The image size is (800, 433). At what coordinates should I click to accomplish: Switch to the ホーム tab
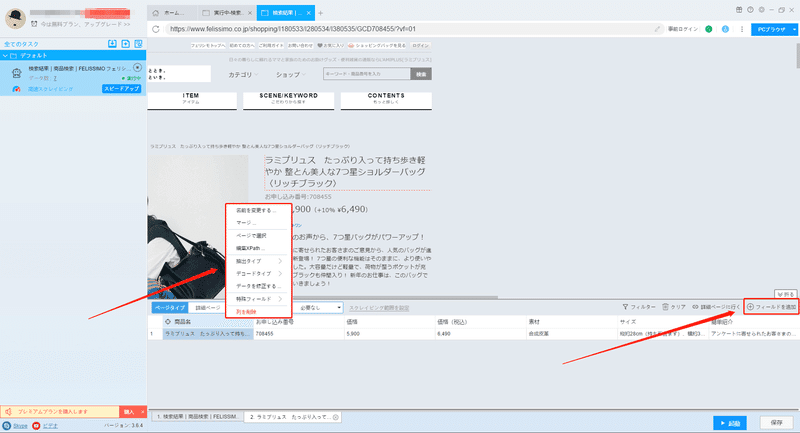click(x=172, y=13)
